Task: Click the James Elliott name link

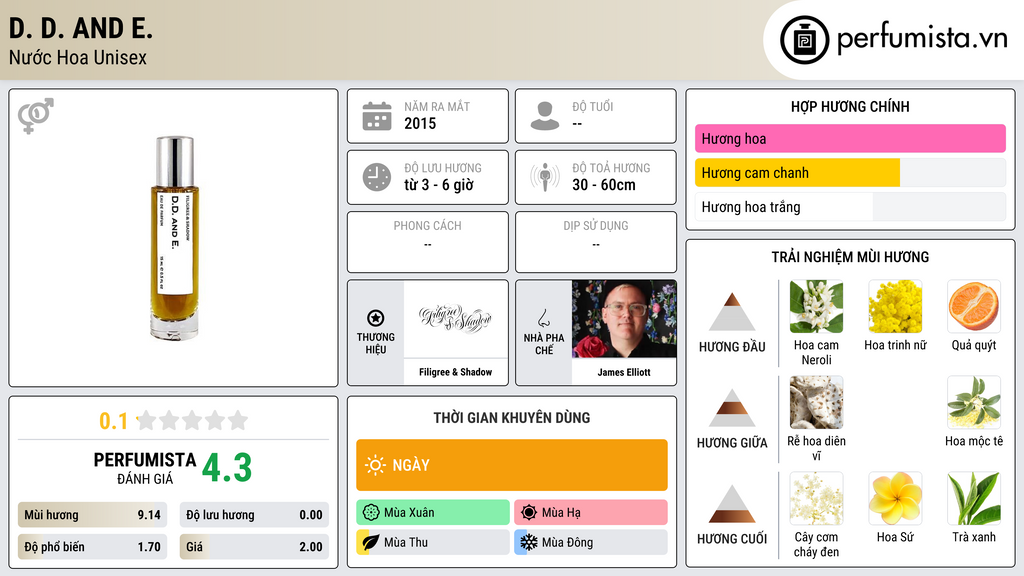Action: tap(624, 372)
